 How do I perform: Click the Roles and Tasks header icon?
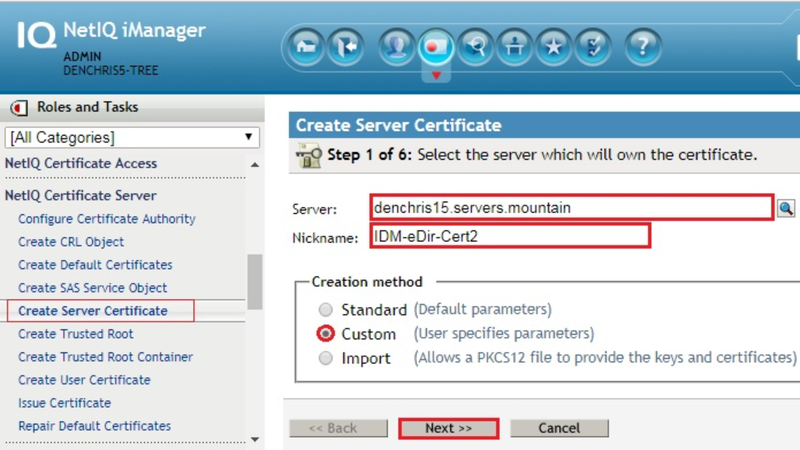(x=19, y=108)
